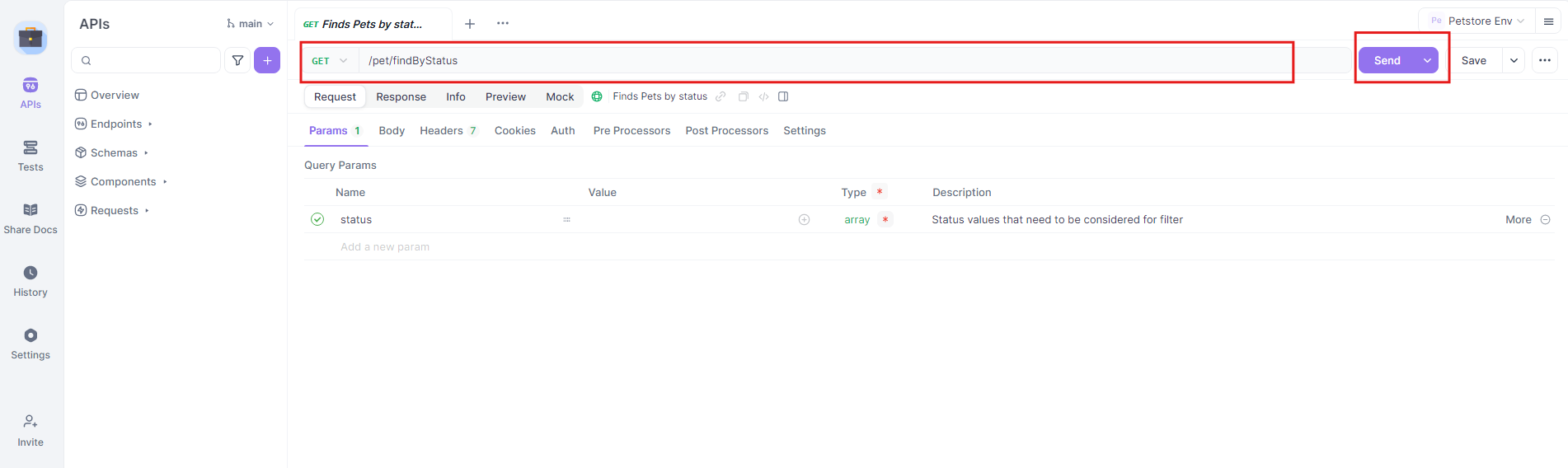
Task: Open the GET method dropdown
Action: coord(330,61)
